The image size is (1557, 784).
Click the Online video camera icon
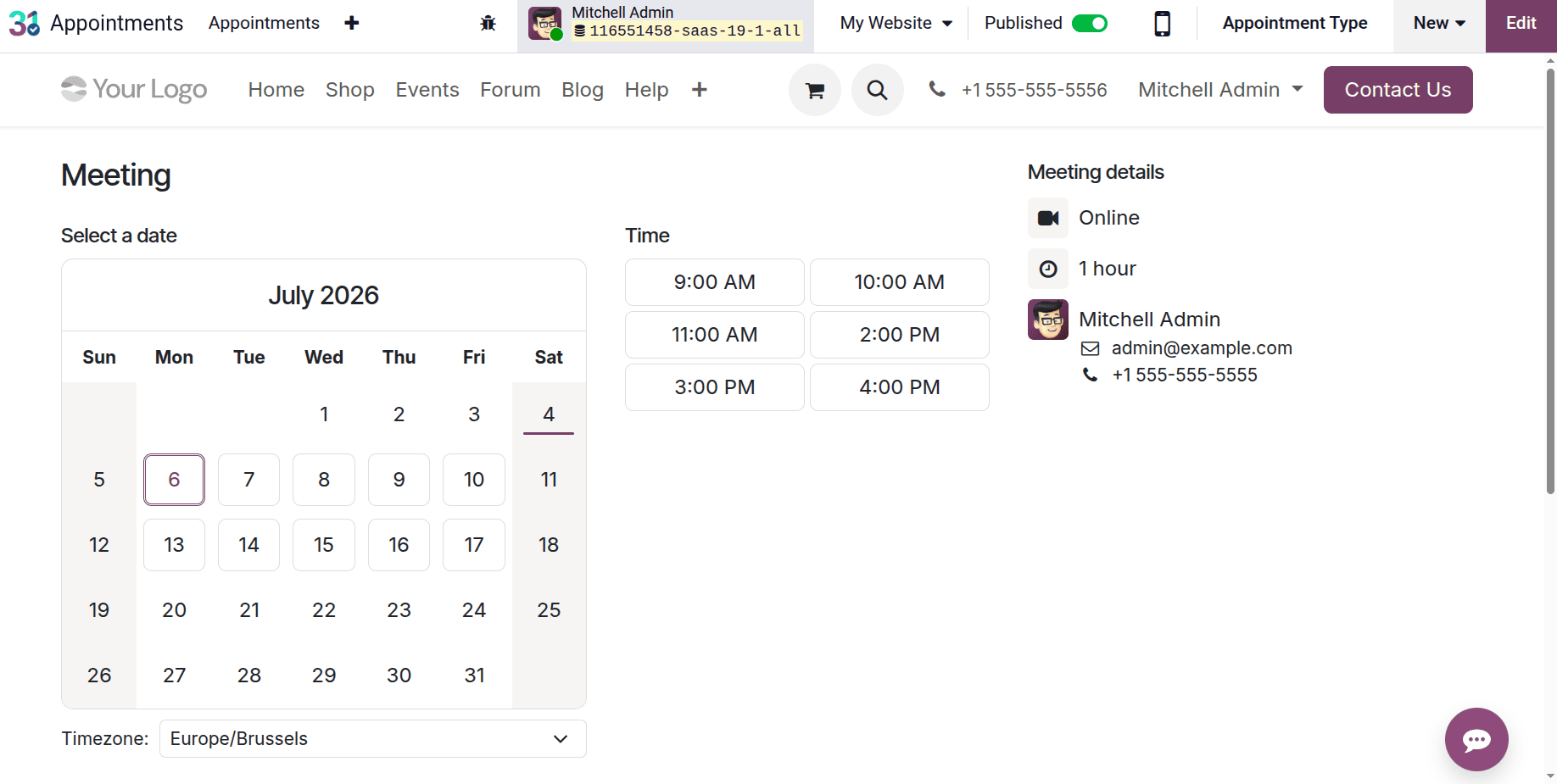coord(1048,218)
